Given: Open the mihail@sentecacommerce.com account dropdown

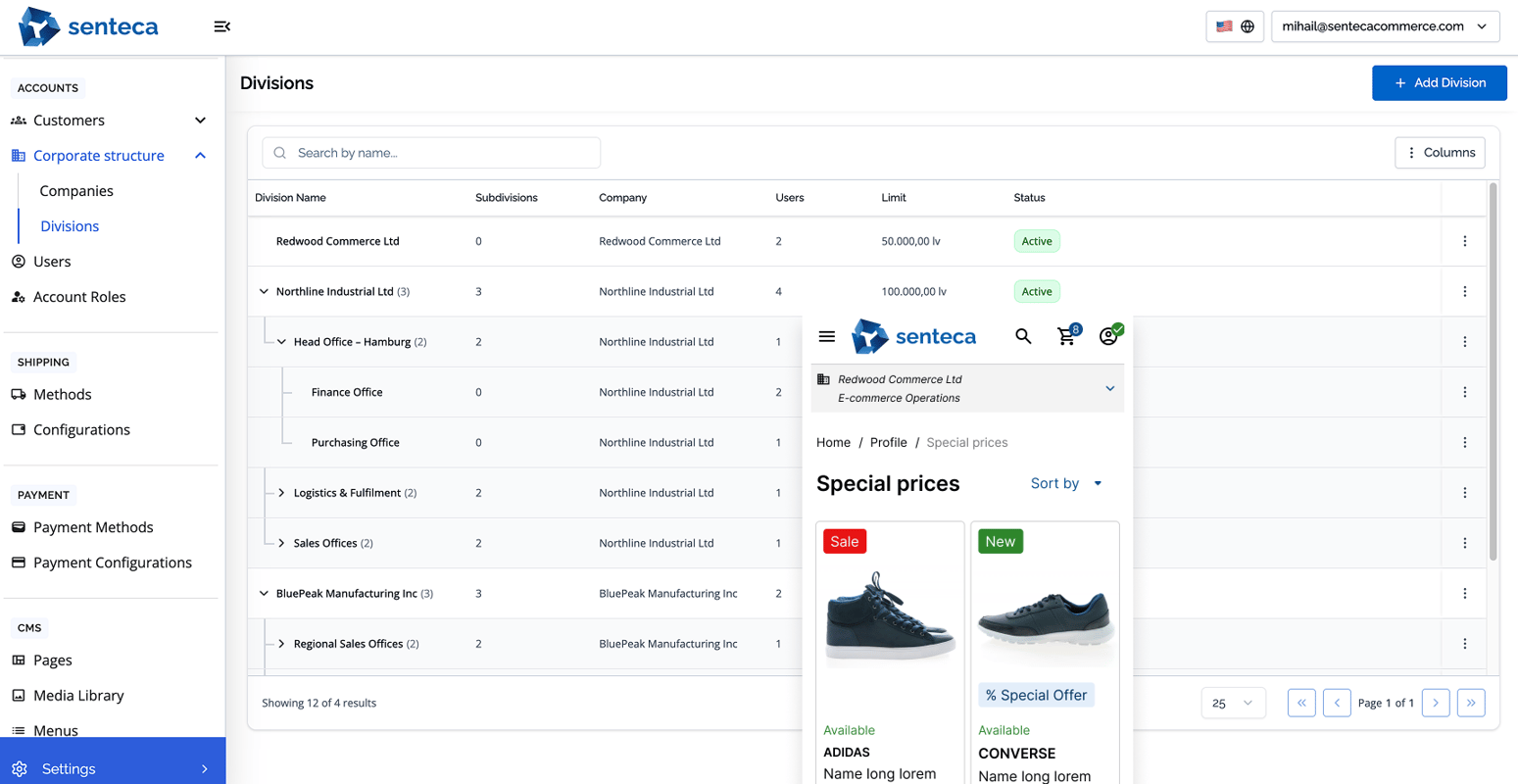Looking at the screenshot, I should coord(1385,26).
